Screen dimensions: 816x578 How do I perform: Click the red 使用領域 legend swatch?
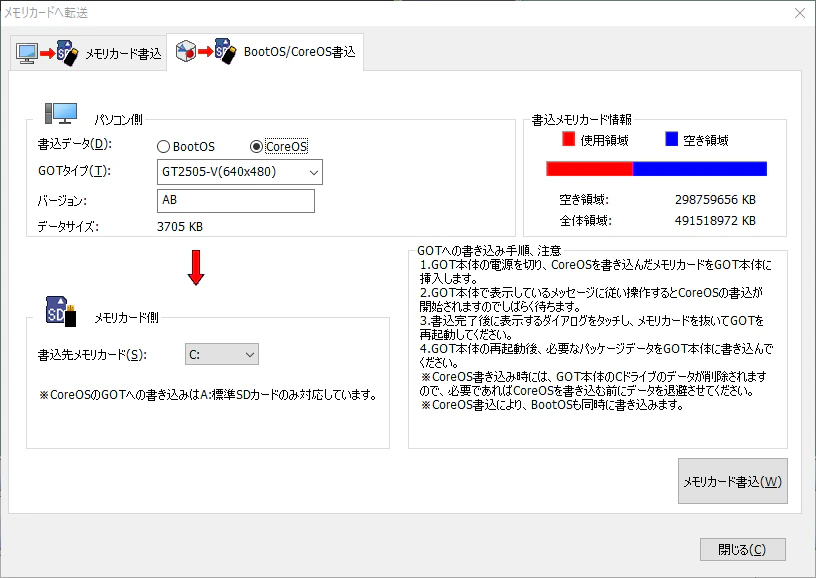point(568,139)
